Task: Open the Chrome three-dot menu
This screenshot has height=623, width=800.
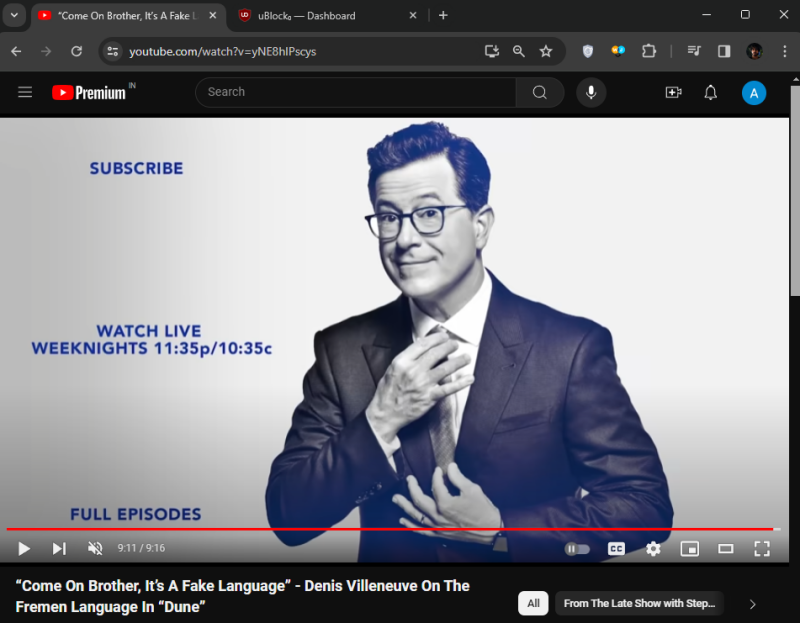Action: [785, 51]
